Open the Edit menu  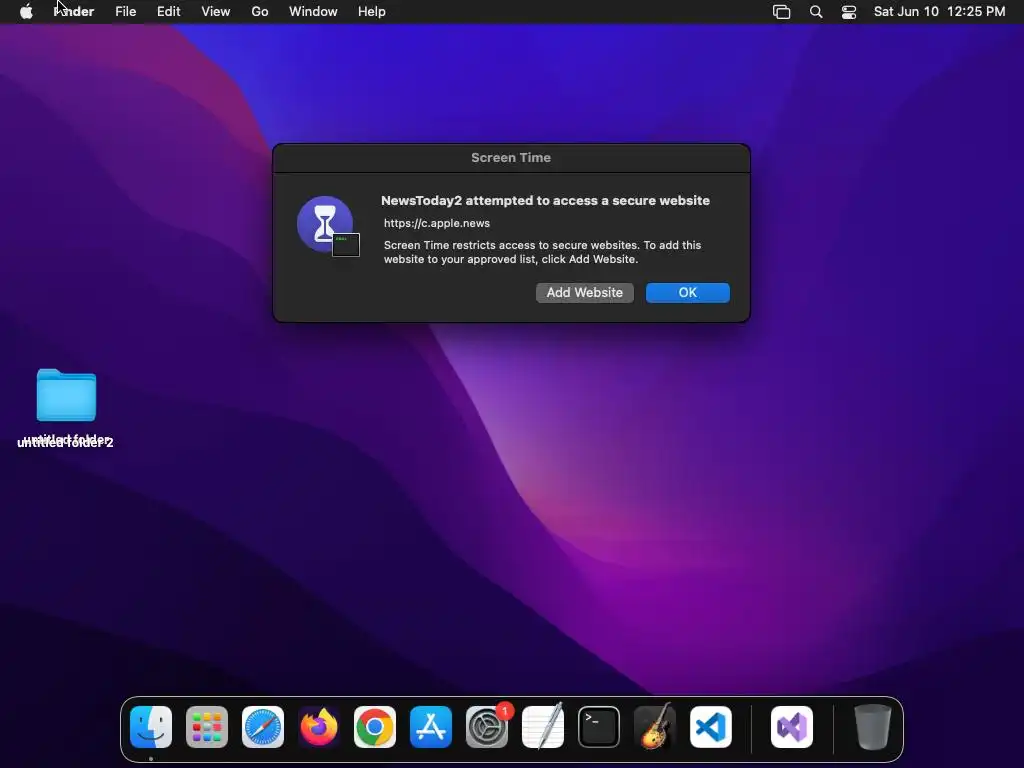pos(168,12)
